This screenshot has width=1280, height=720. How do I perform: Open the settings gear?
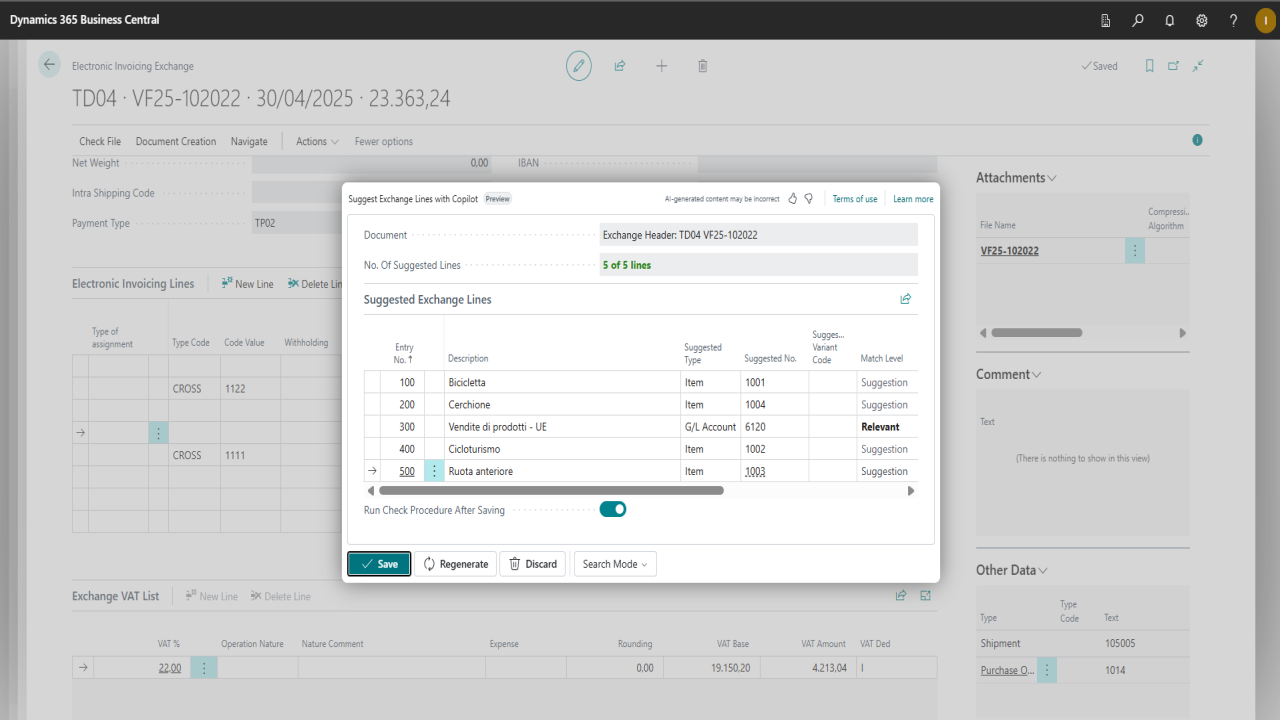(x=1202, y=20)
